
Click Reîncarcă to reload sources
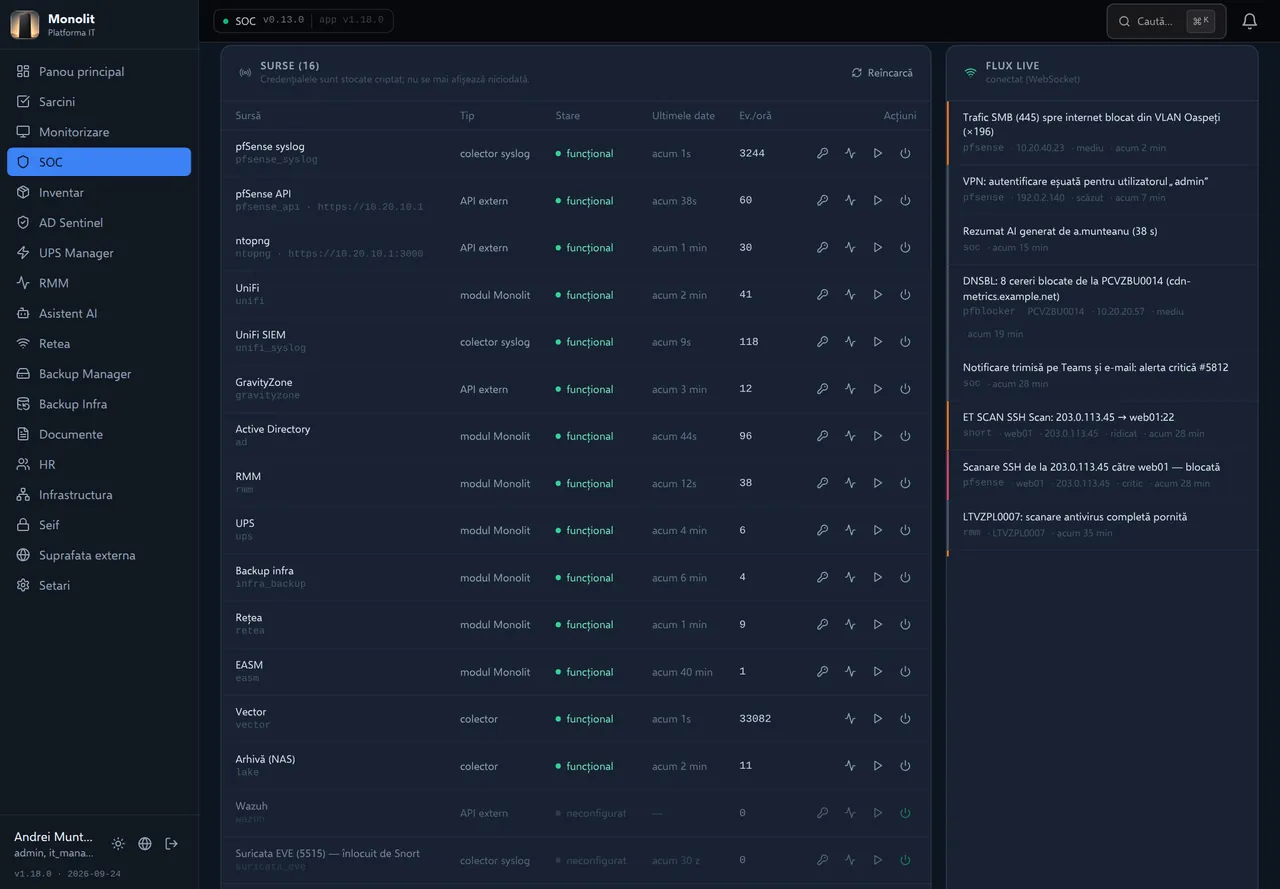click(882, 73)
